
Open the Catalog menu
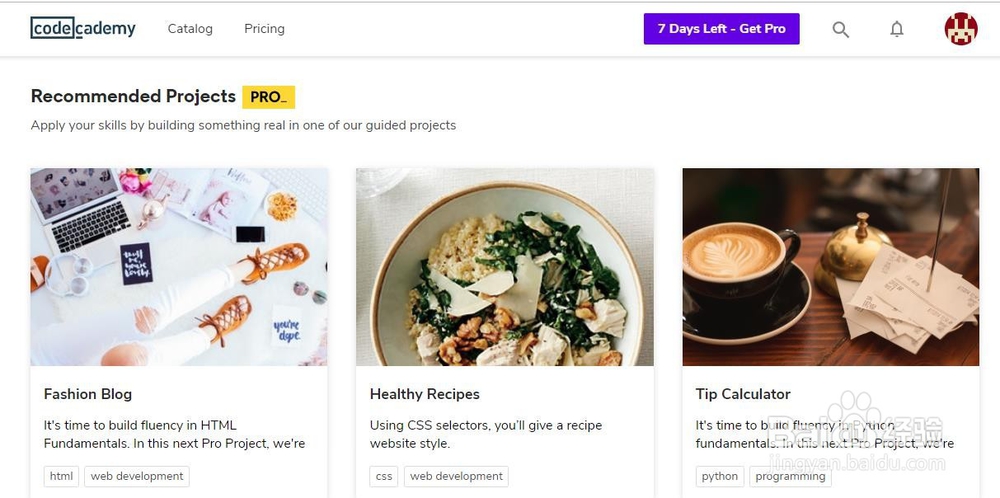(x=190, y=29)
